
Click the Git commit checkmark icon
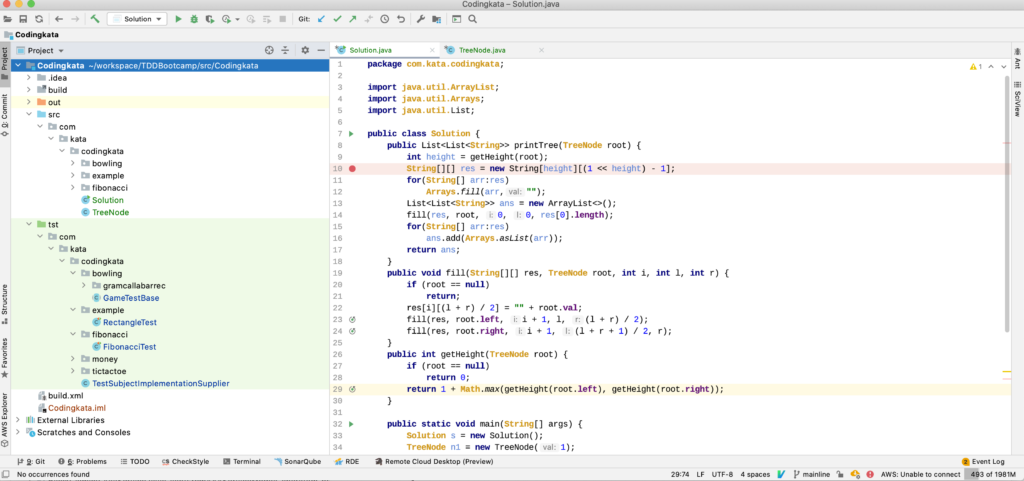337,20
